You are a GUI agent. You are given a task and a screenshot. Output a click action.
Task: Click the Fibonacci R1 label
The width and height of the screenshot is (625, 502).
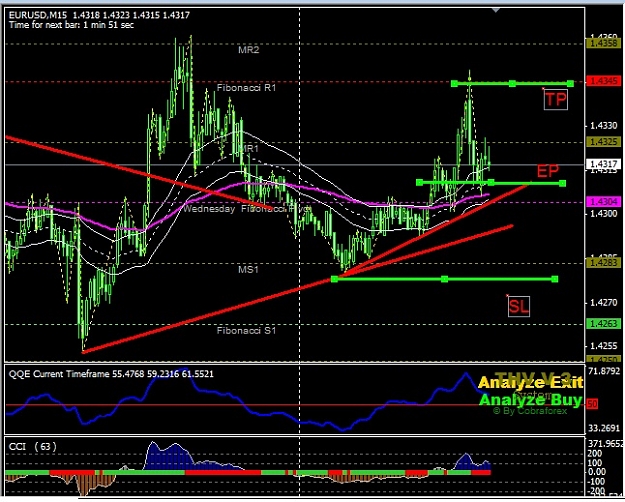(246, 87)
